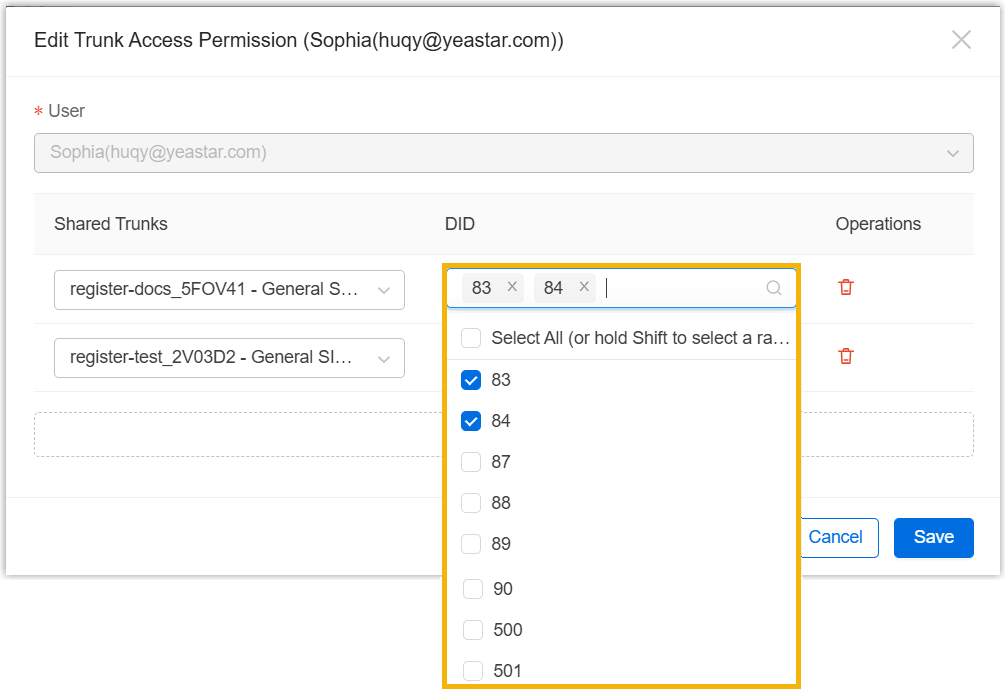Image resolution: width=1006 pixels, height=698 pixels.
Task: Check DID 500 in dropdown list
Action: tap(473, 630)
